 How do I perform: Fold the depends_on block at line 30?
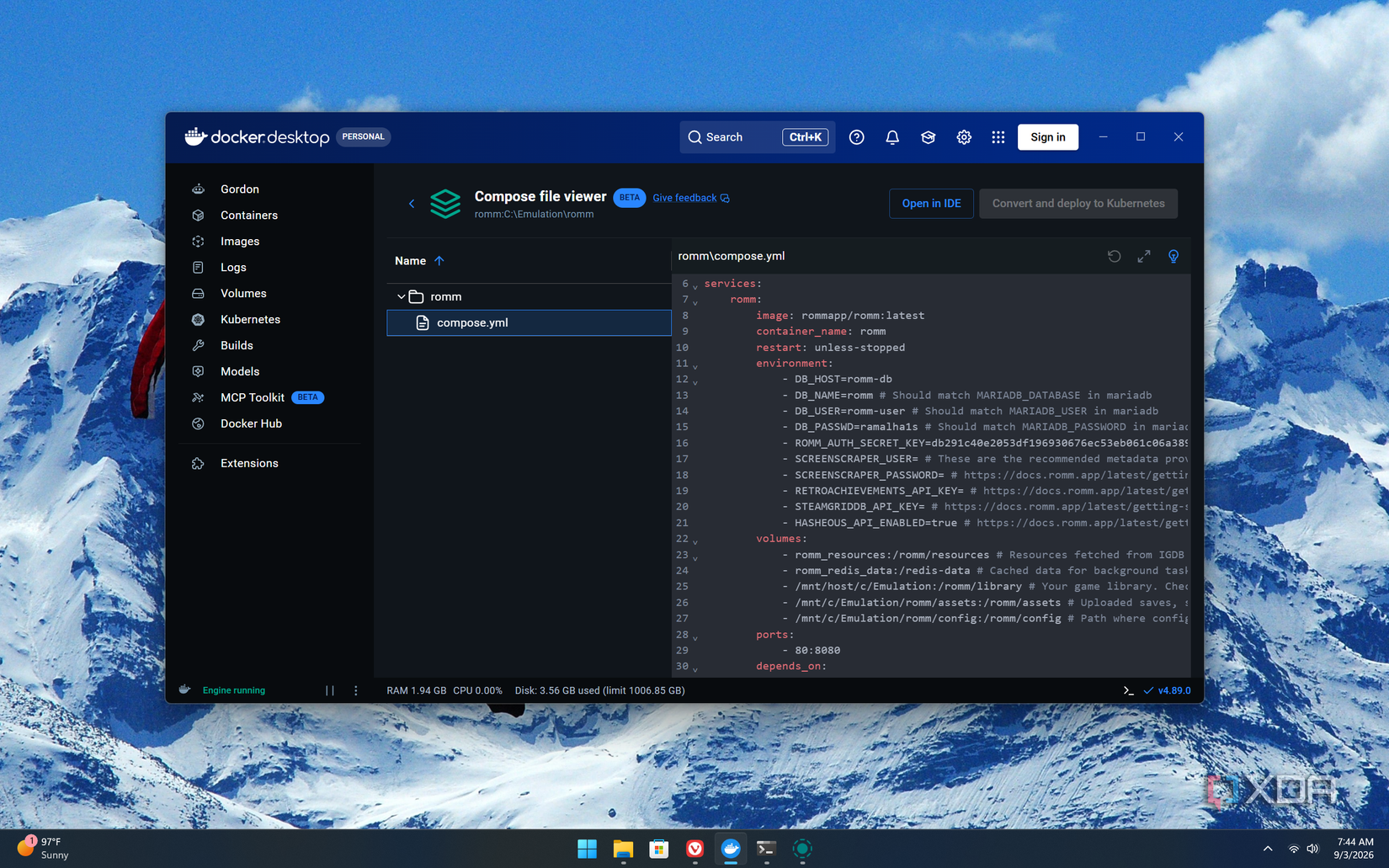pos(695,669)
